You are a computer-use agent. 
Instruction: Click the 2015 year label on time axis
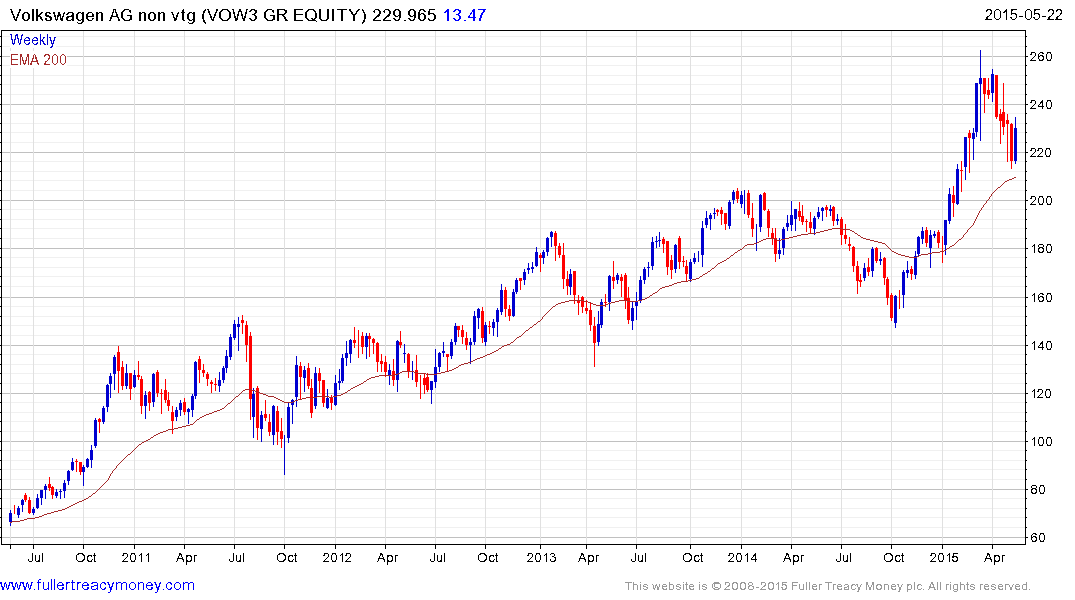(x=944, y=557)
